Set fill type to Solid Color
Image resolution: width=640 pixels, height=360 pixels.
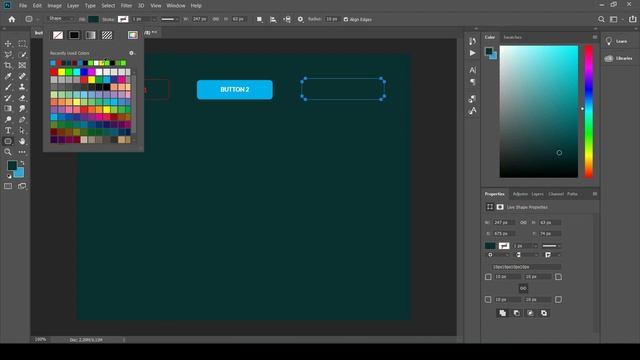[x=74, y=35]
